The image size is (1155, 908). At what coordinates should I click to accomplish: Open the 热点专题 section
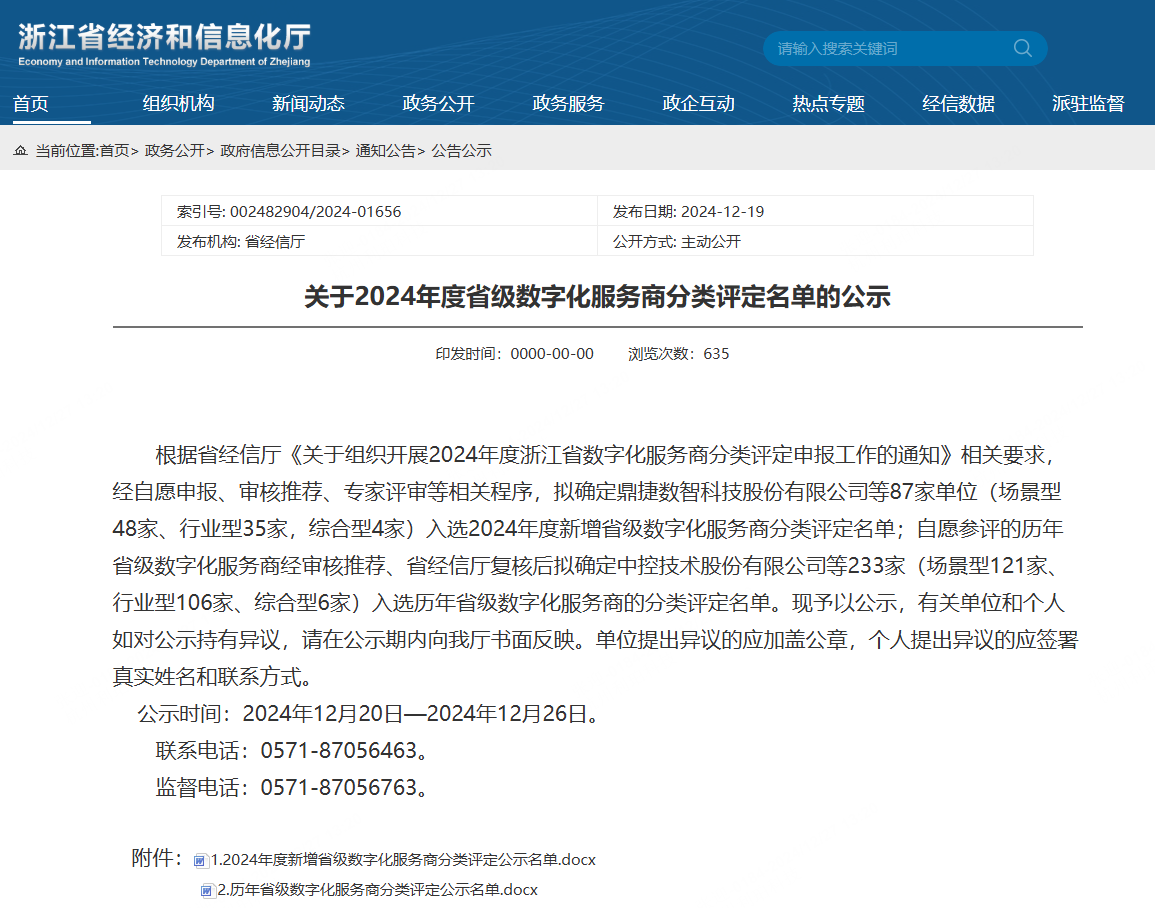[828, 104]
